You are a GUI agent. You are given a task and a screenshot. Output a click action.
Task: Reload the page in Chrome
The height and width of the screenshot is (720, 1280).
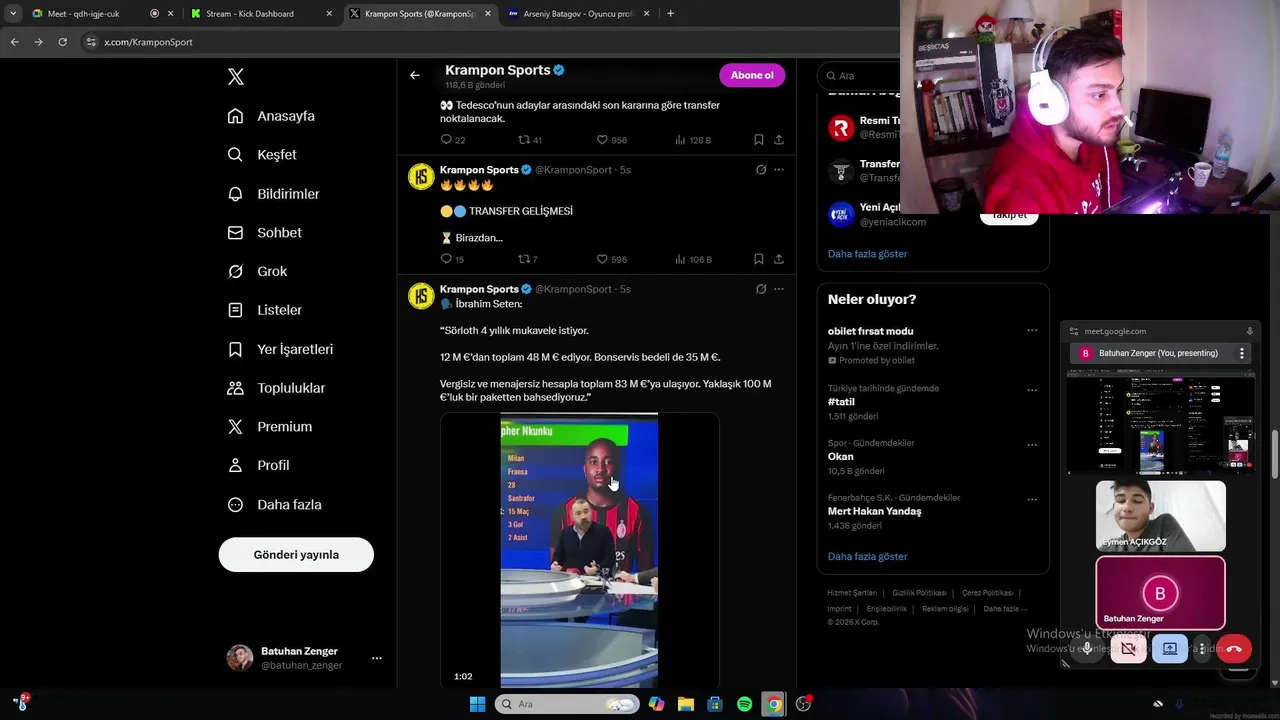[62, 42]
